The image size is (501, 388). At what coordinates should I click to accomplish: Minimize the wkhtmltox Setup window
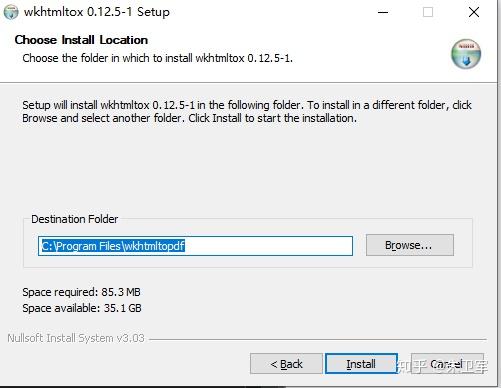pyautogui.click(x=383, y=12)
